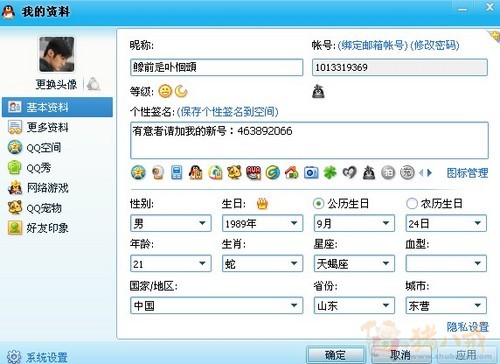Click the blue mobile phone icon
The height and width of the screenshot is (364, 500).
(x=177, y=173)
